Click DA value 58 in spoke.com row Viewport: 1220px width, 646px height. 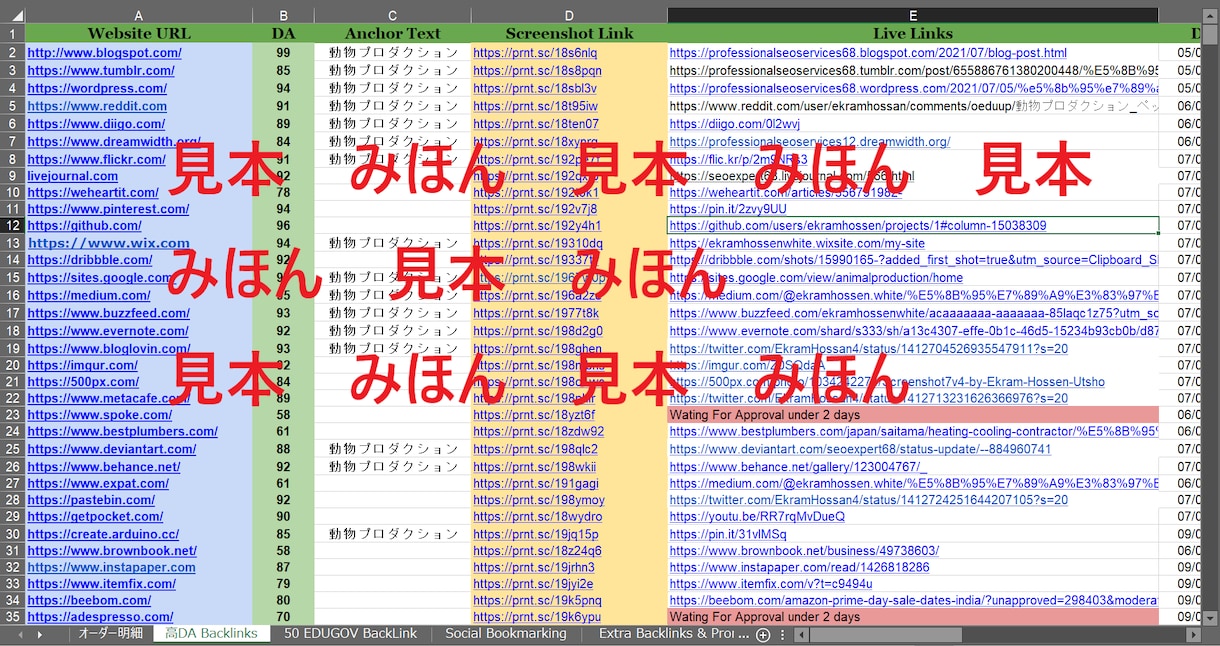pyautogui.click(x=283, y=415)
